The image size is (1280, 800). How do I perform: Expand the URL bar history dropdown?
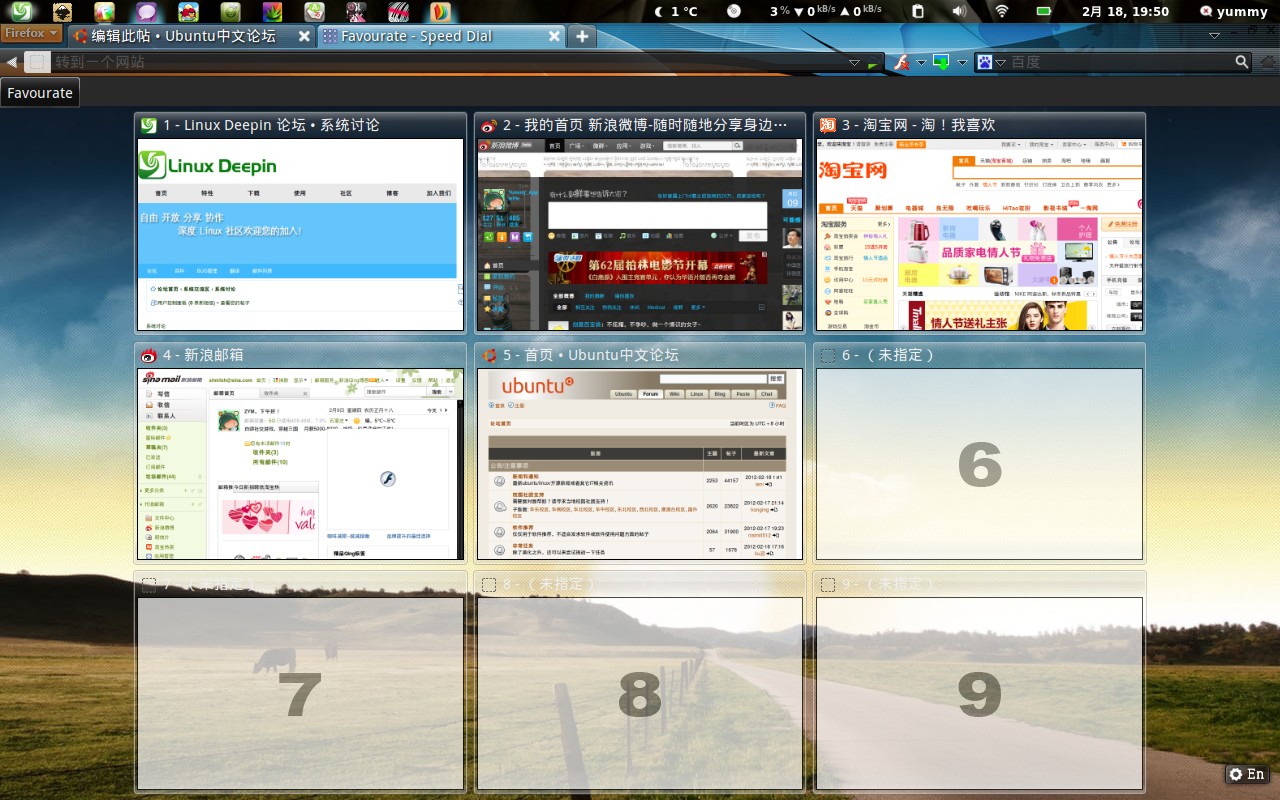point(854,62)
